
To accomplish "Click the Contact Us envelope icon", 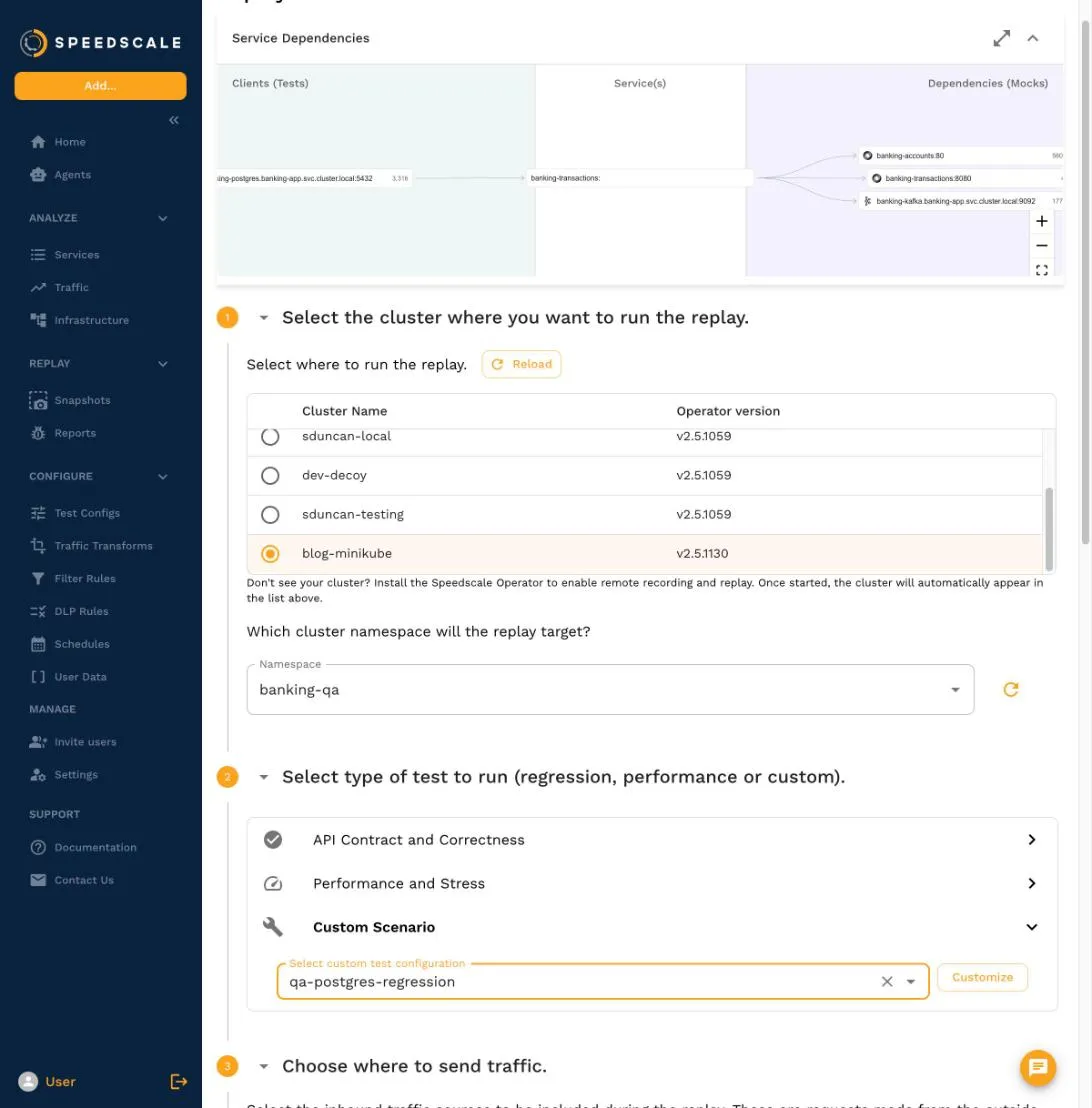I will pyautogui.click(x=38, y=880).
